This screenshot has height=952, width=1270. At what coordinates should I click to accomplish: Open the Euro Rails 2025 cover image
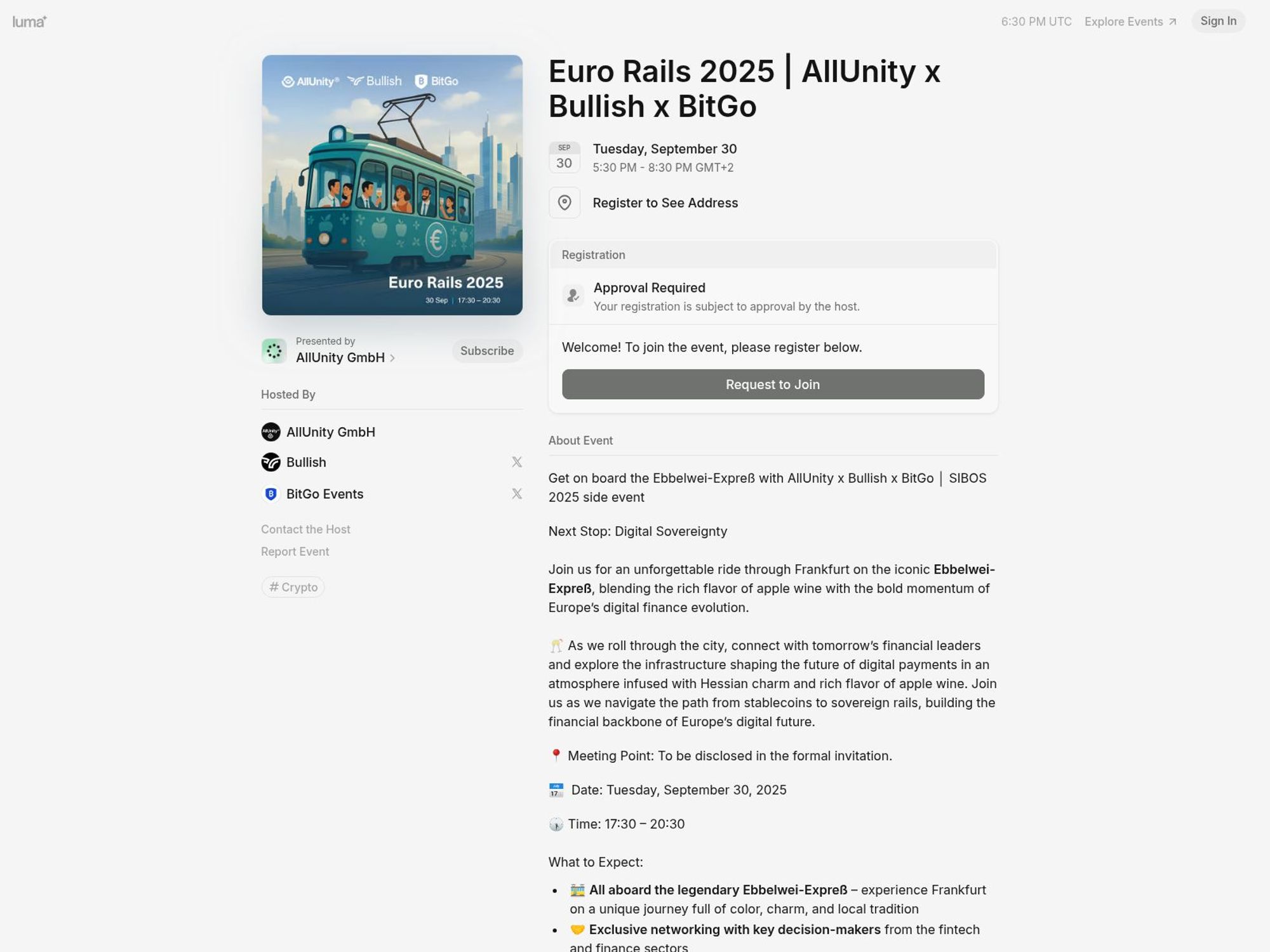click(x=392, y=185)
